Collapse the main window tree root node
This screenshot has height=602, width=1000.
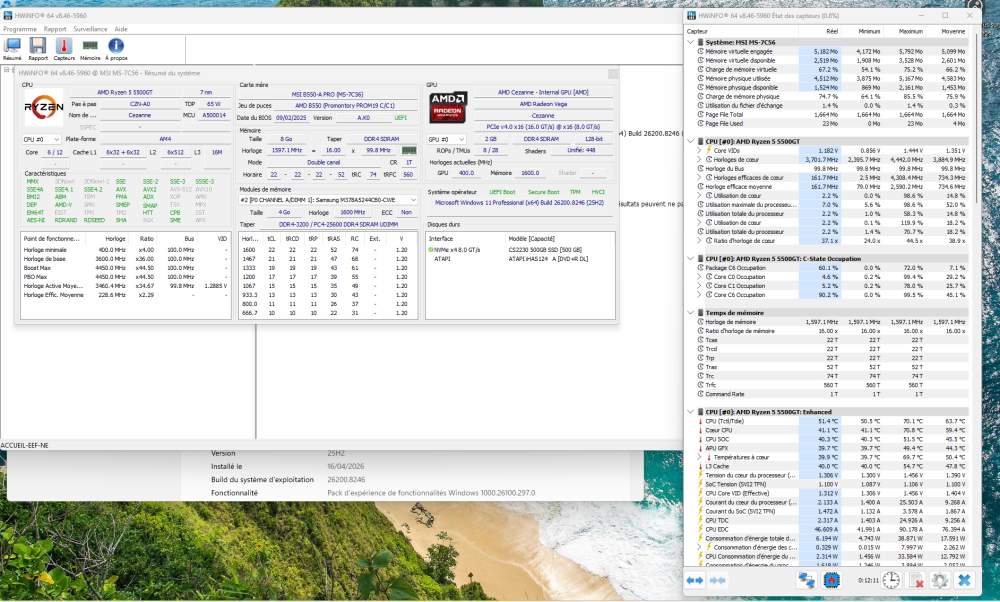pos(6,70)
